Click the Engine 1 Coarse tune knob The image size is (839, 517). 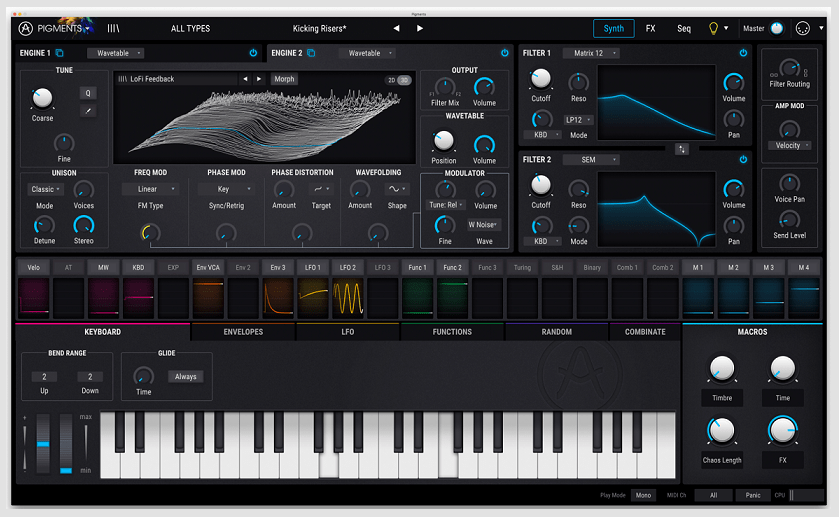(x=42, y=98)
